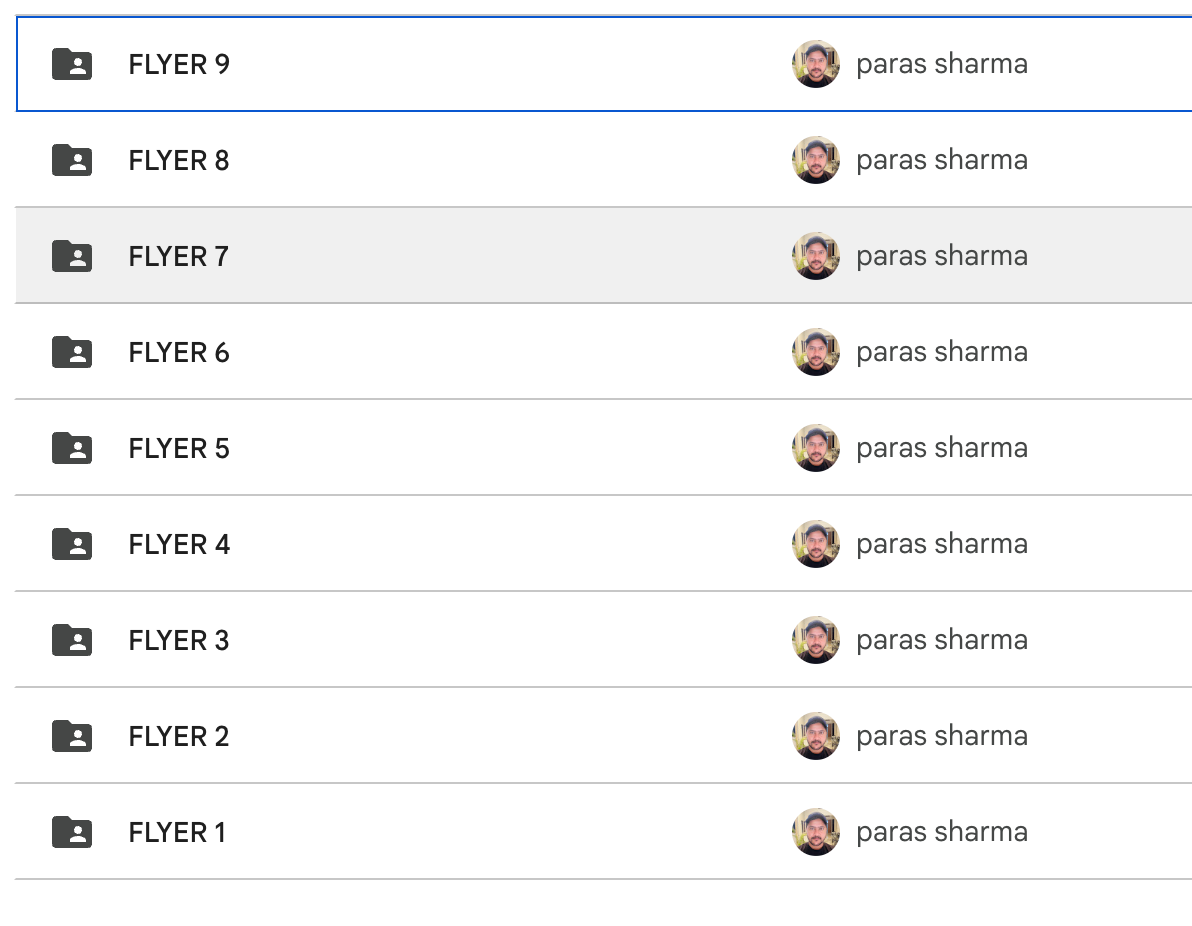1192x926 pixels.
Task: Select the FLYER 9 folder name
Action: (179, 65)
